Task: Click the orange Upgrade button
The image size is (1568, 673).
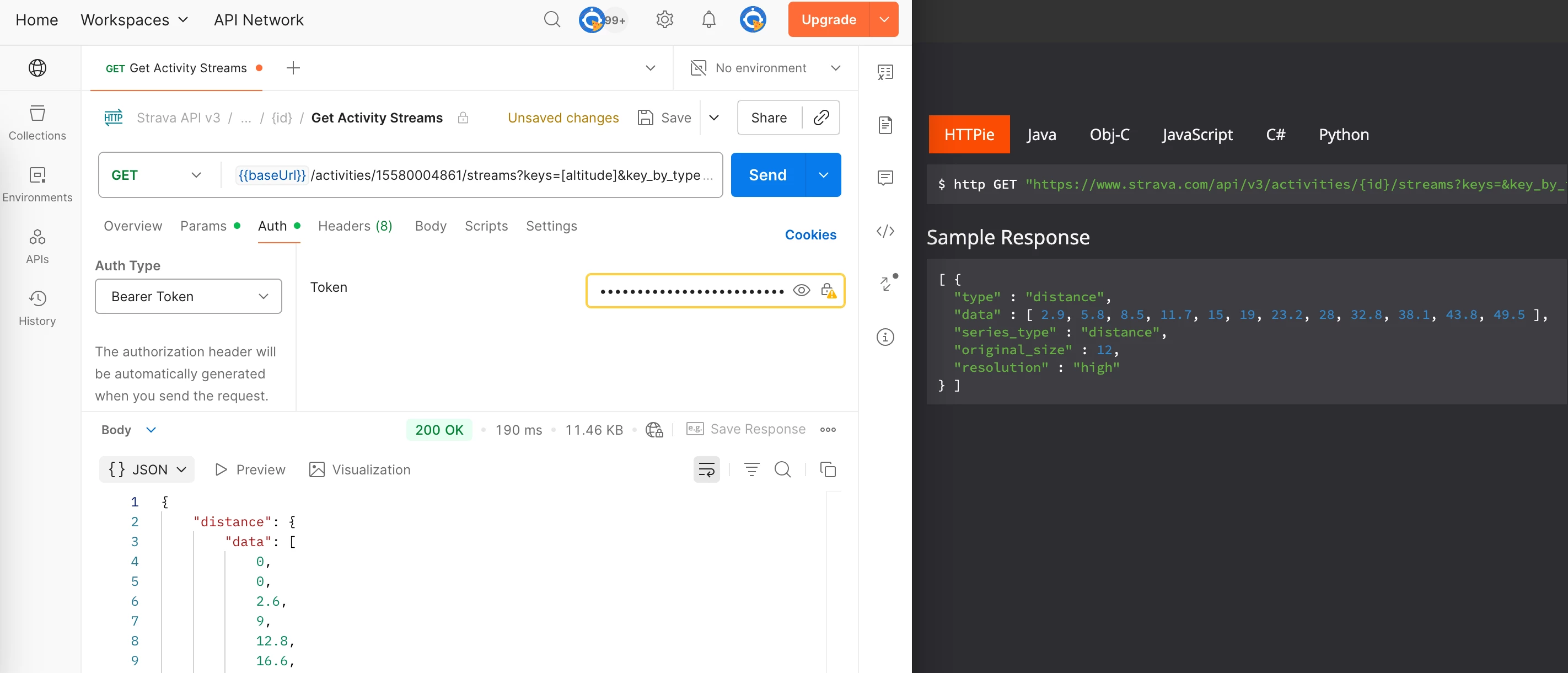Action: tap(829, 19)
